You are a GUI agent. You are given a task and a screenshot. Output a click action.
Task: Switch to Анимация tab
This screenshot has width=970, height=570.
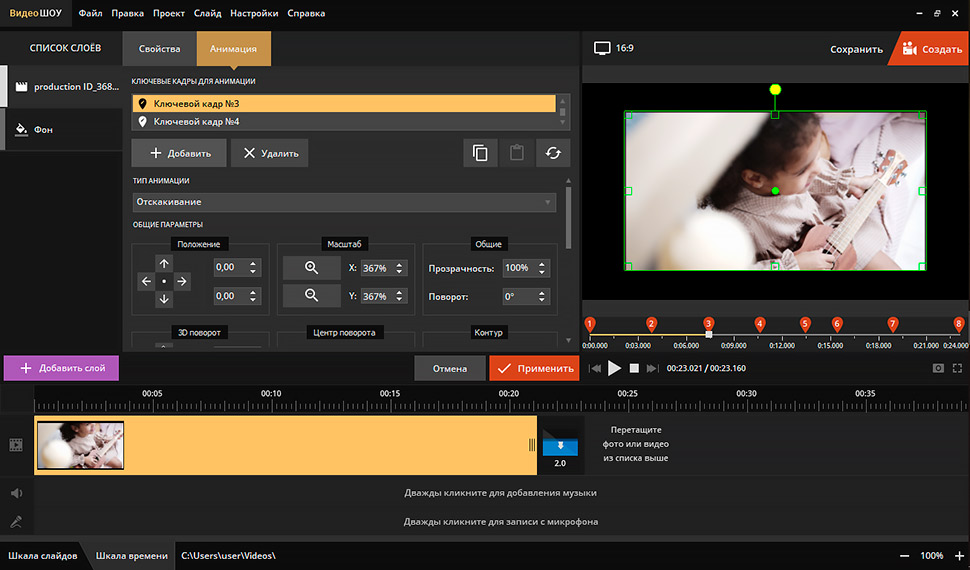click(233, 49)
